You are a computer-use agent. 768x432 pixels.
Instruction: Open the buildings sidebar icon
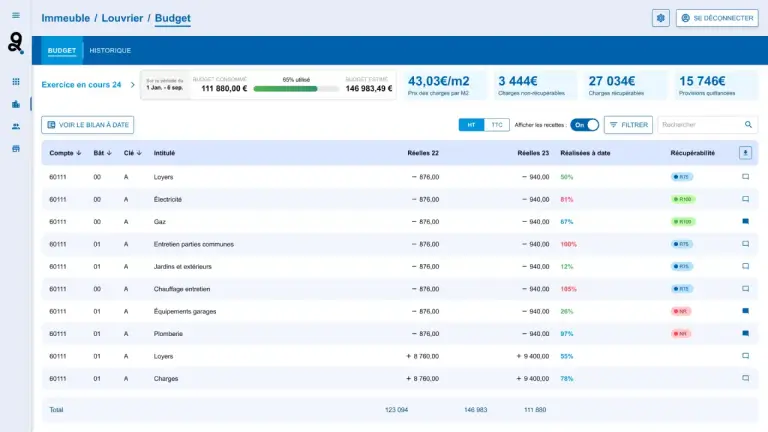click(16, 104)
